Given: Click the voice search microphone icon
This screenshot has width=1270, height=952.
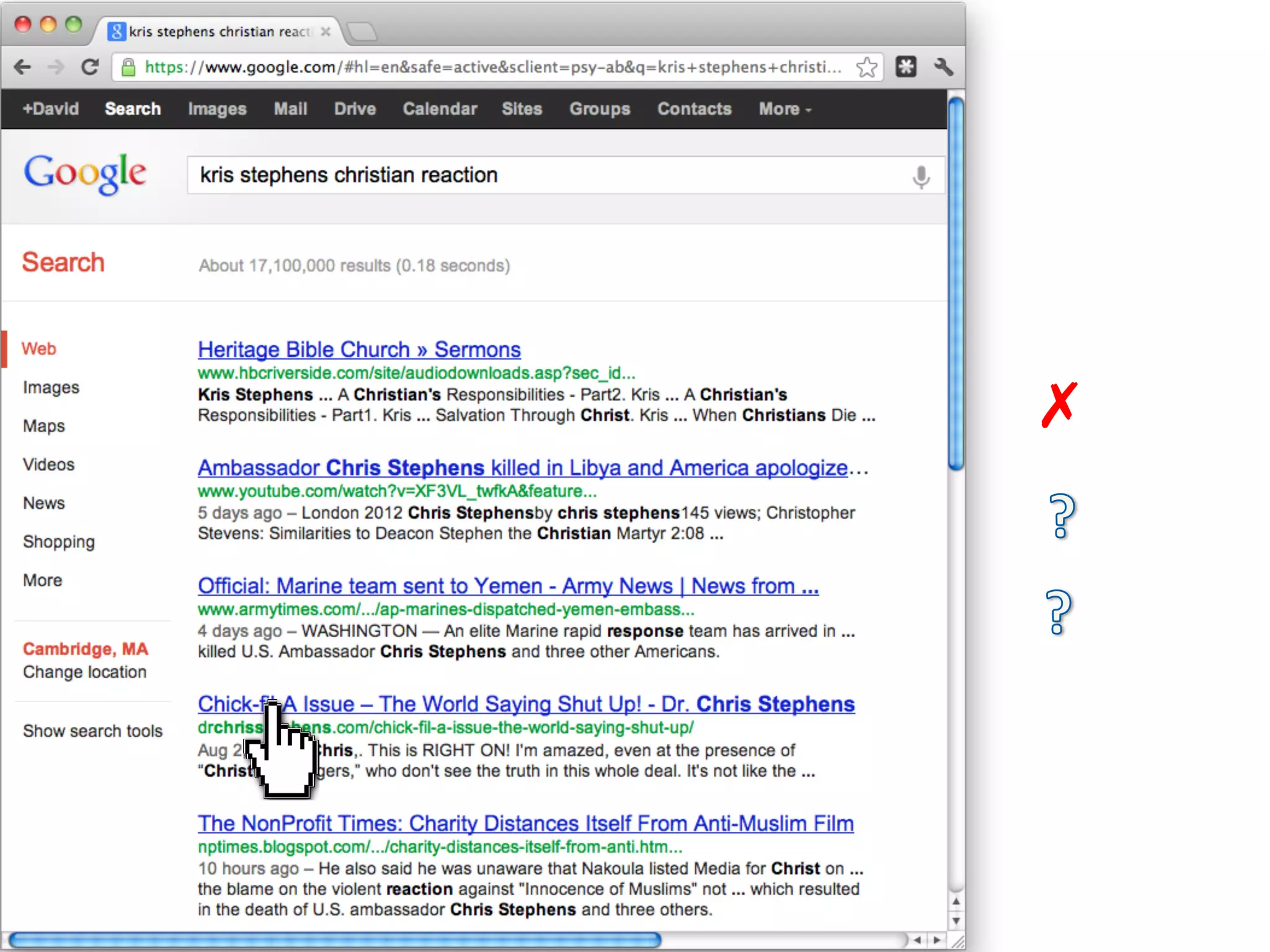Looking at the screenshot, I should coord(921,177).
